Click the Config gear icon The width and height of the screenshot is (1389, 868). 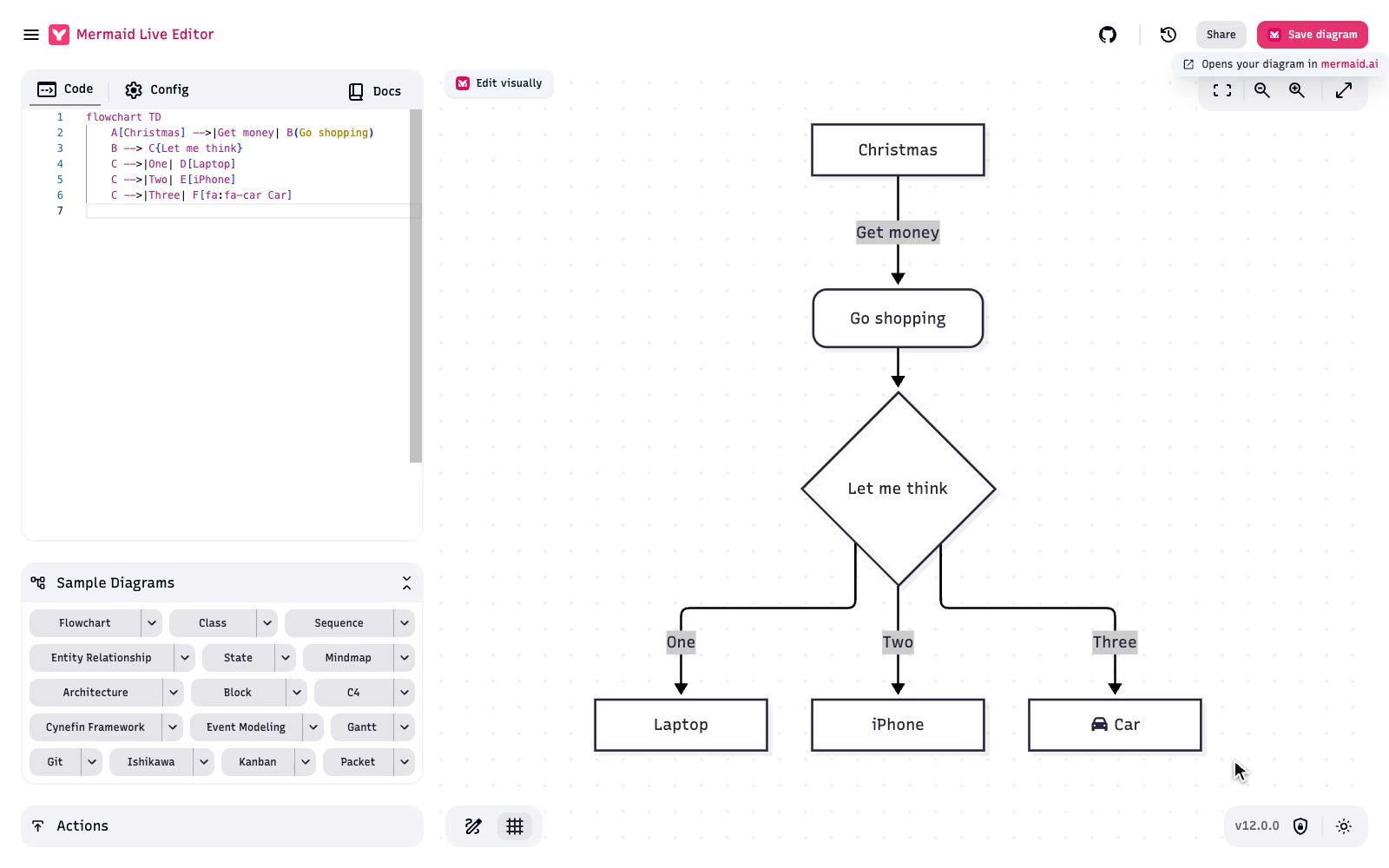click(x=134, y=90)
